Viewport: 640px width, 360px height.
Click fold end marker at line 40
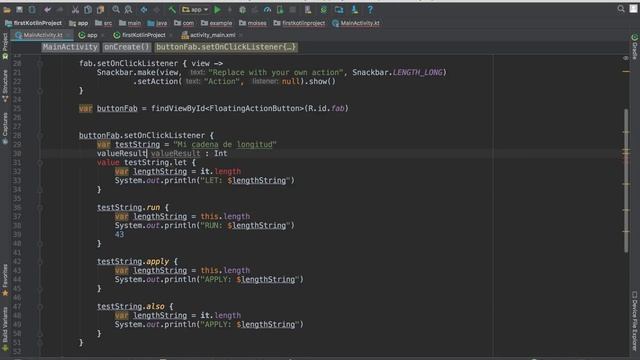coord(40,243)
